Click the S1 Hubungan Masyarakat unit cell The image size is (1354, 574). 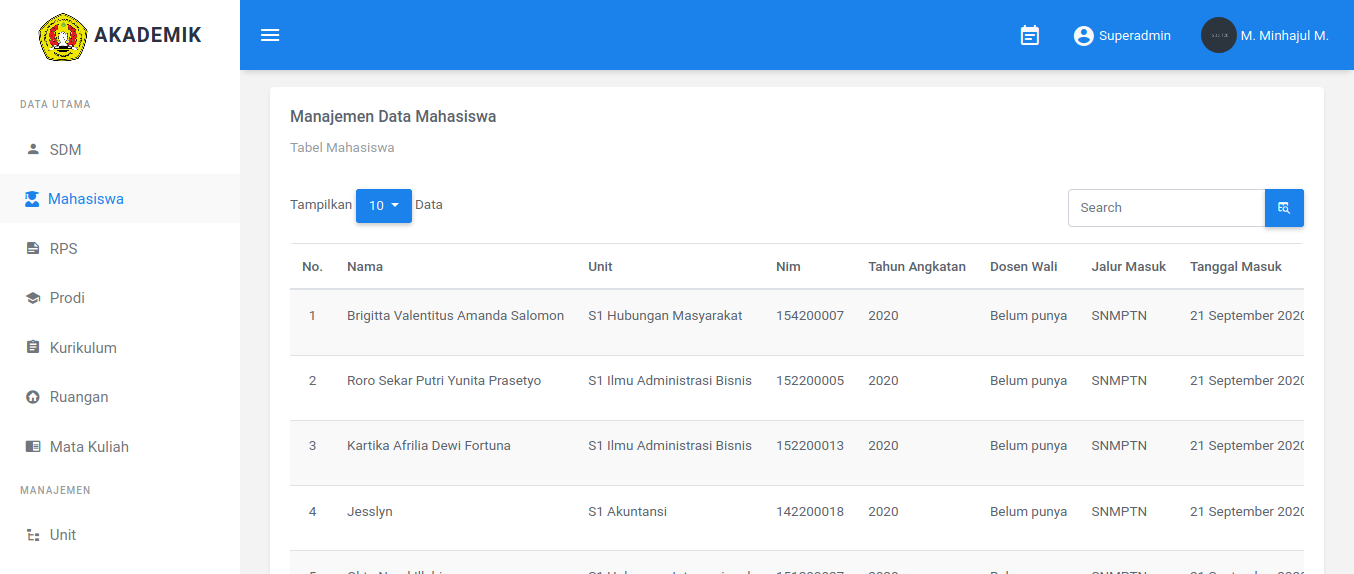click(665, 315)
